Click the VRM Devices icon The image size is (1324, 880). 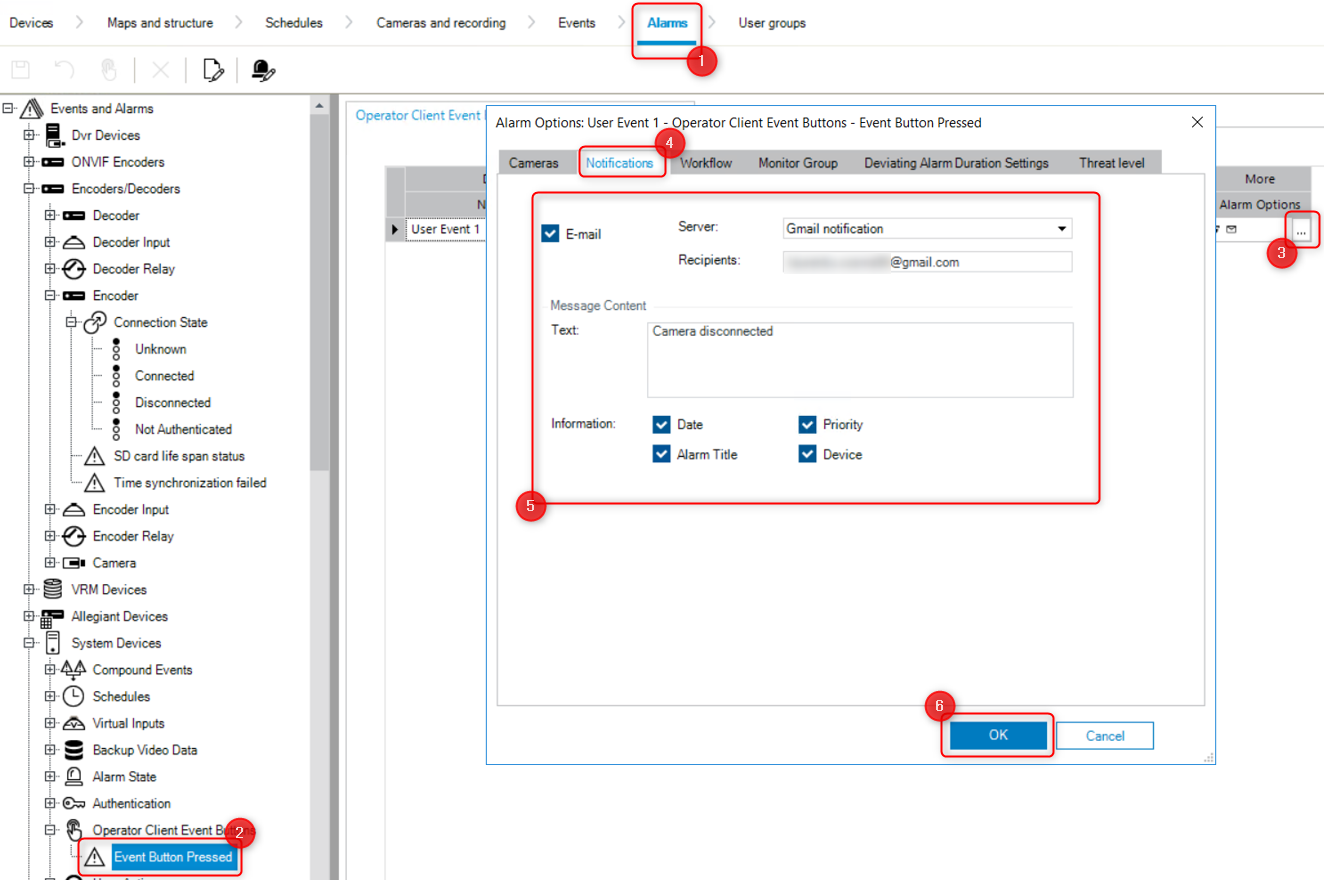point(53,590)
